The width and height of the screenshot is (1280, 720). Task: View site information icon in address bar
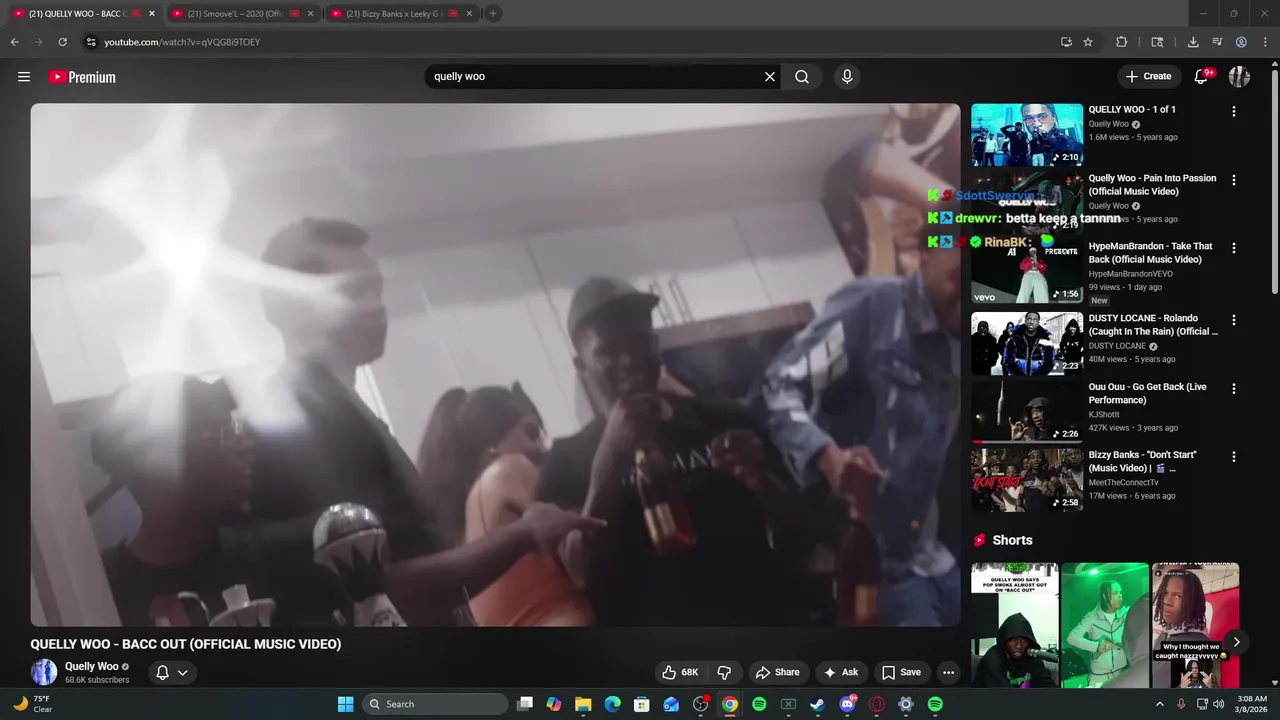(91, 42)
